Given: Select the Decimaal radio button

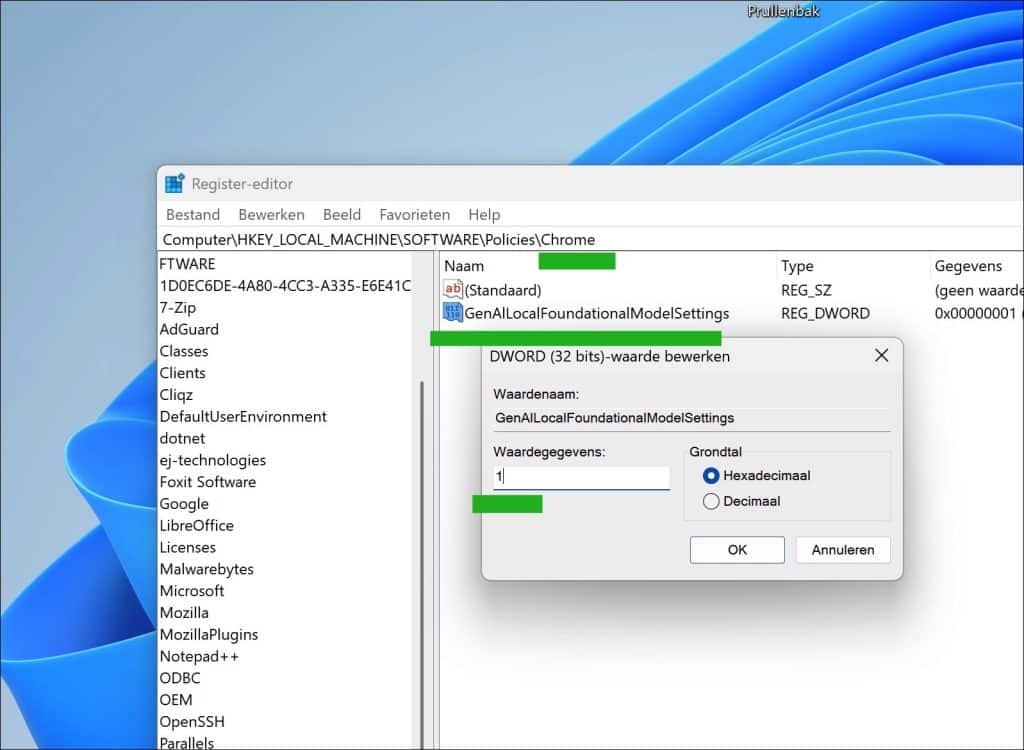Looking at the screenshot, I should [711, 501].
